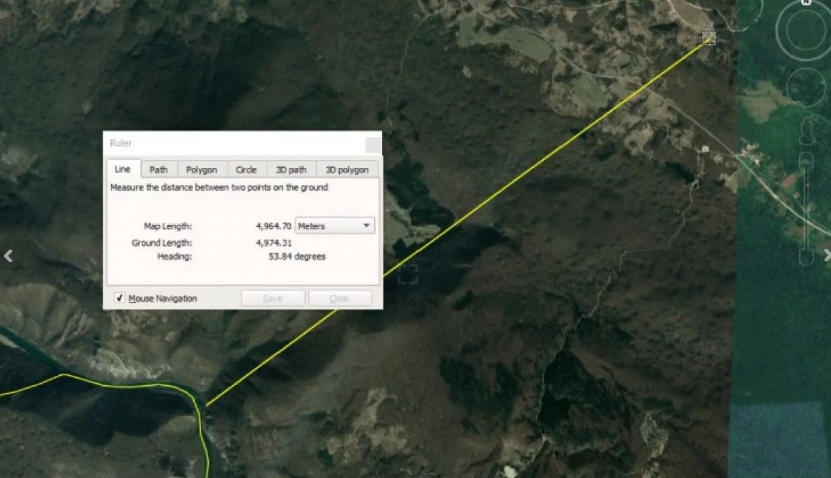Screen dimensions: 831x478
Task: Click the N north-up compass button
Action: [x=806, y=4]
